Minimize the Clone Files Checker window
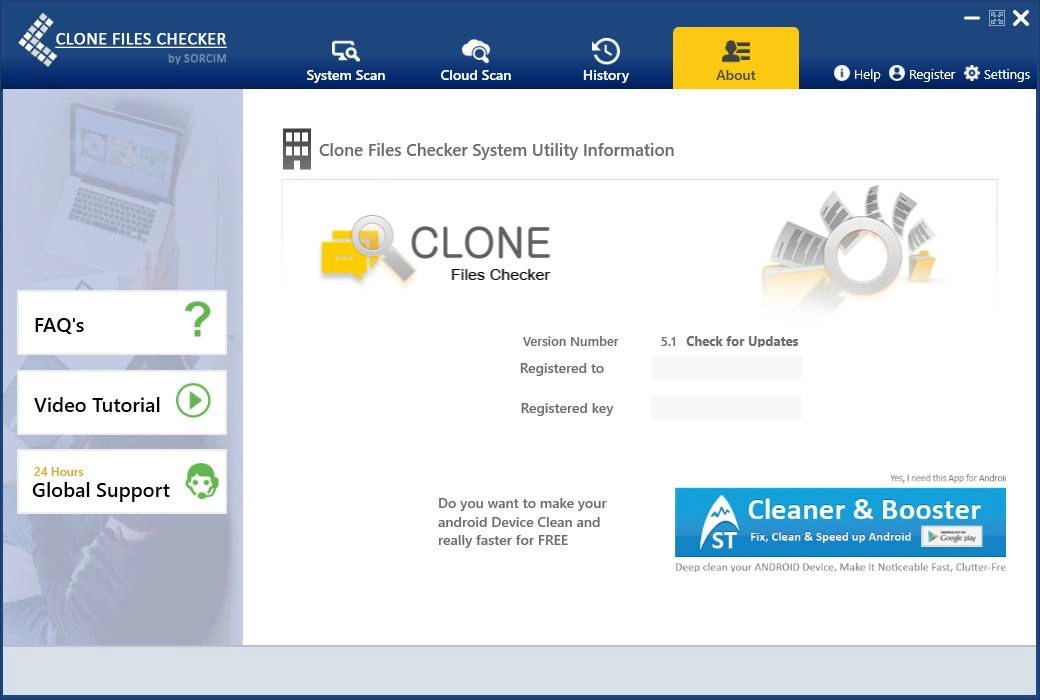The image size is (1040, 700). click(x=972, y=18)
